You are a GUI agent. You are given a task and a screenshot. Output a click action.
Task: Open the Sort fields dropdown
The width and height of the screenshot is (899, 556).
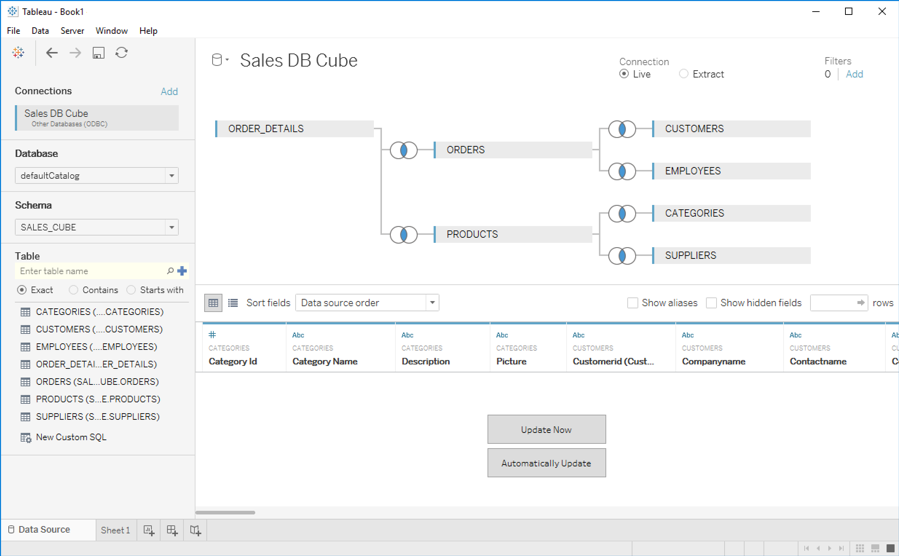pyautogui.click(x=367, y=303)
